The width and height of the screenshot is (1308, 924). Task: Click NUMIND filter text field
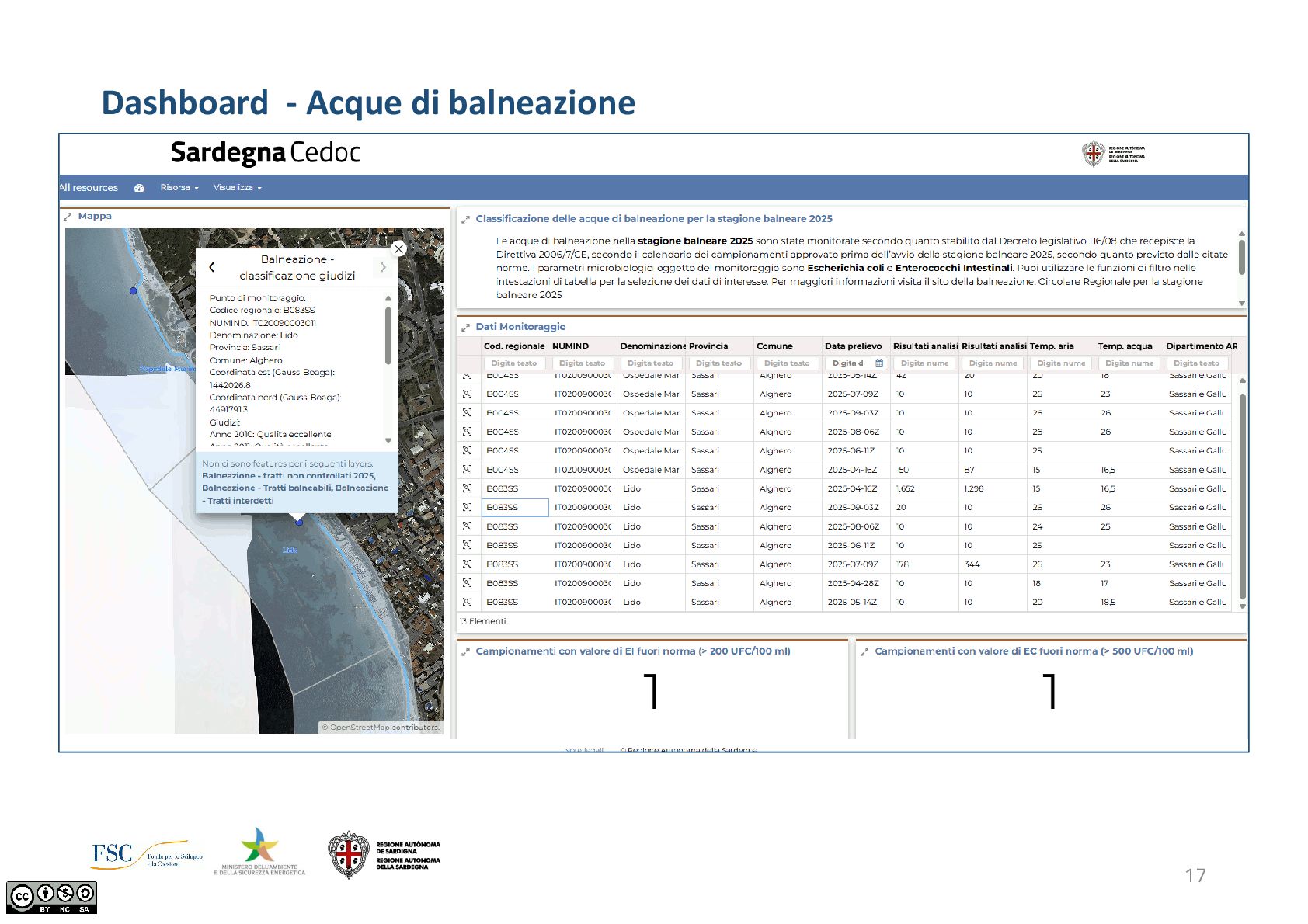(x=583, y=363)
